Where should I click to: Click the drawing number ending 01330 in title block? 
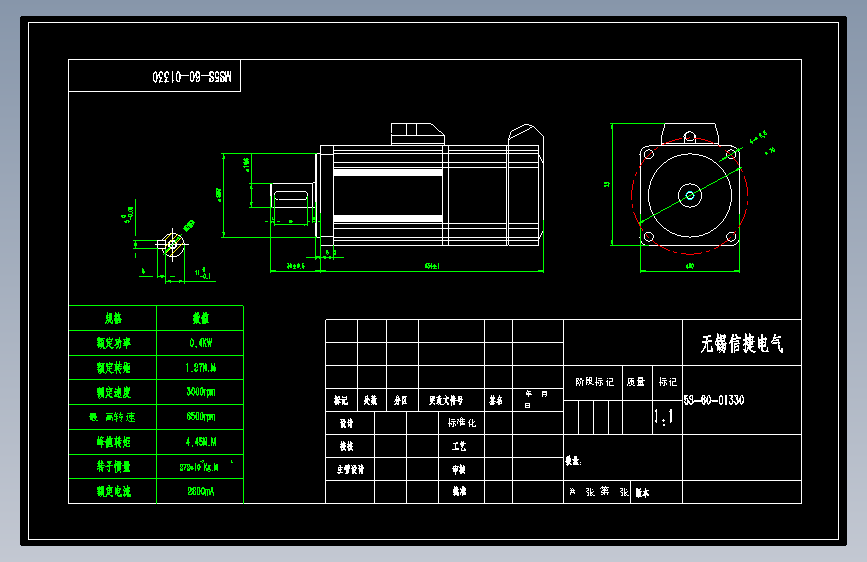click(714, 400)
